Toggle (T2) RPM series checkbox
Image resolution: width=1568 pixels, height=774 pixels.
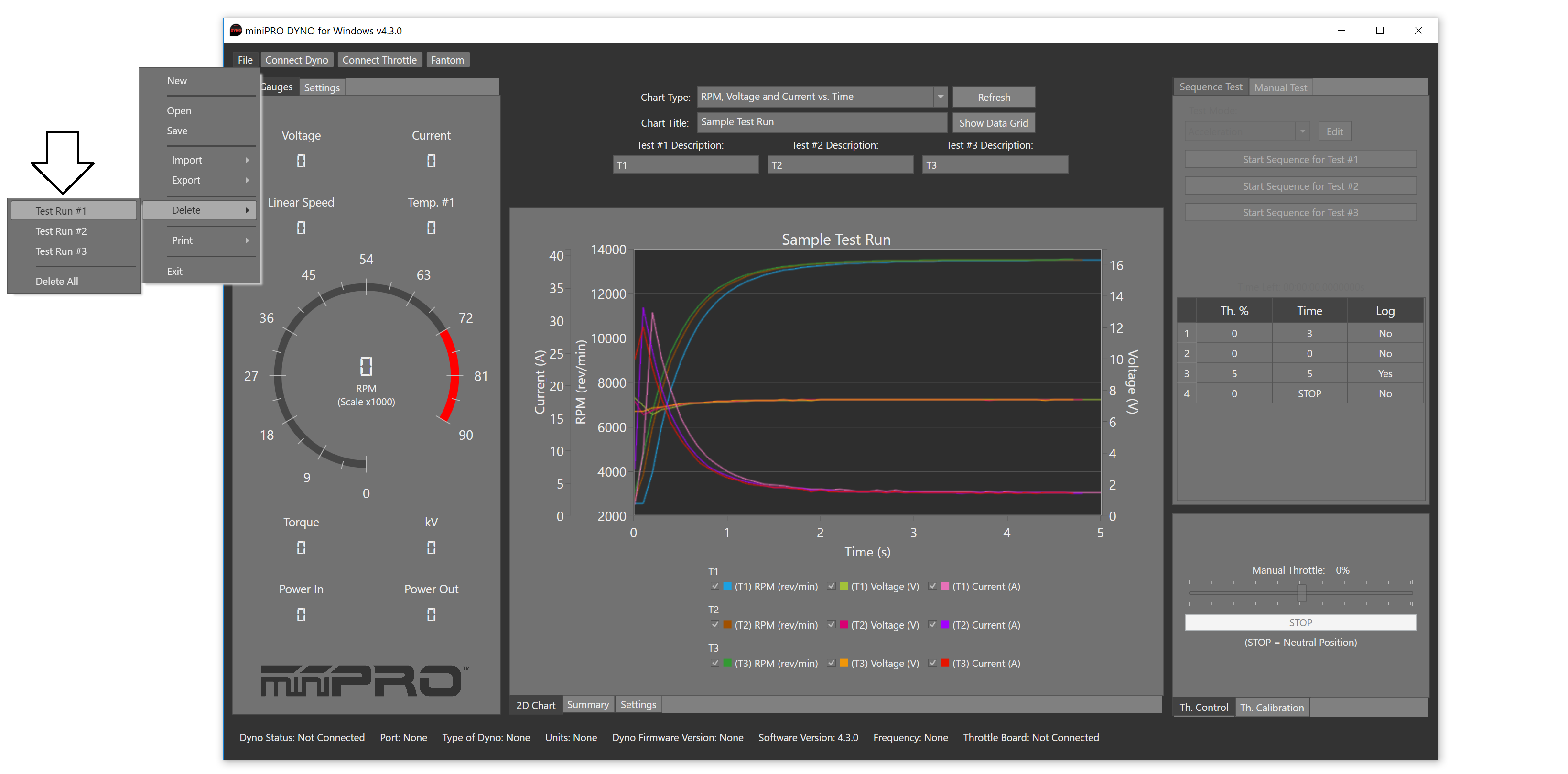(714, 624)
